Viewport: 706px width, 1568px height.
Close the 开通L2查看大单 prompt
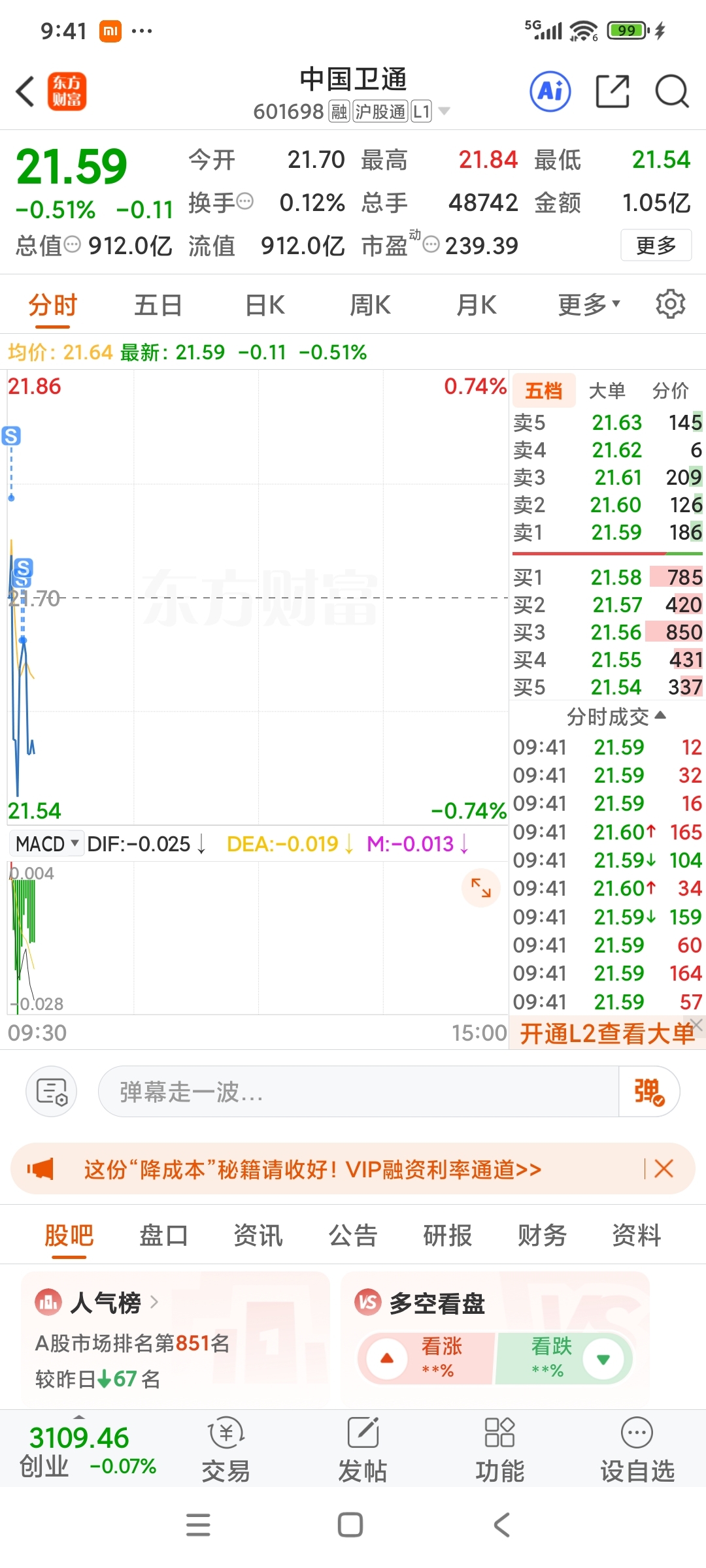pyautogui.click(x=697, y=1026)
